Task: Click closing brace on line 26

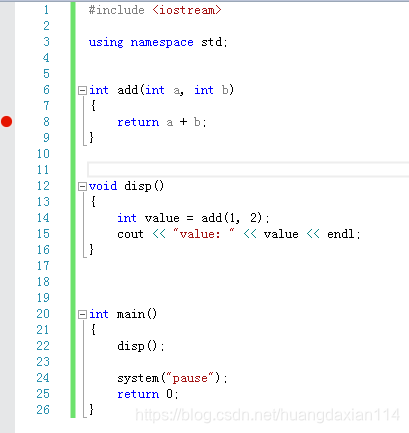Action: [91, 409]
